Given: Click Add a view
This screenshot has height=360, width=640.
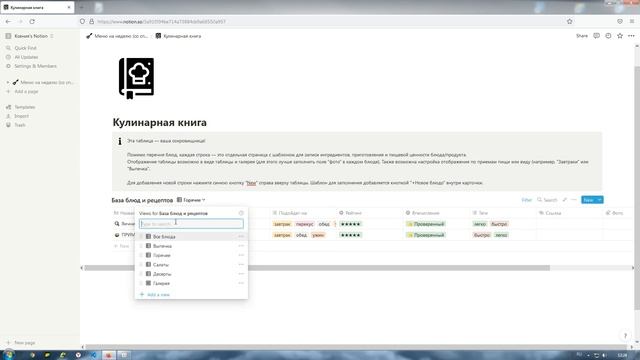Looking at the screenshot, I should pos(155,295).
